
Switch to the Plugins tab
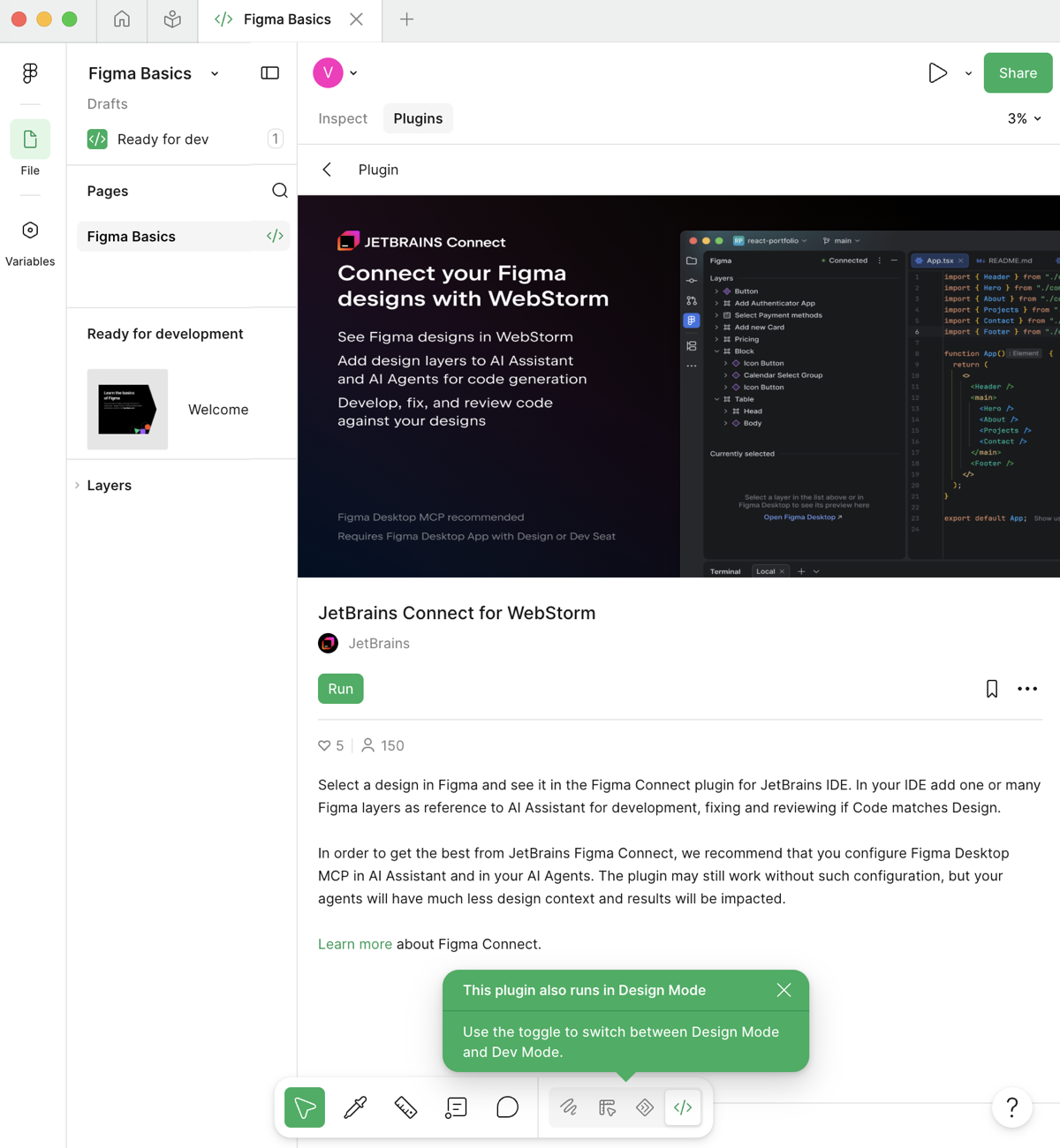(x=418, y=118)
